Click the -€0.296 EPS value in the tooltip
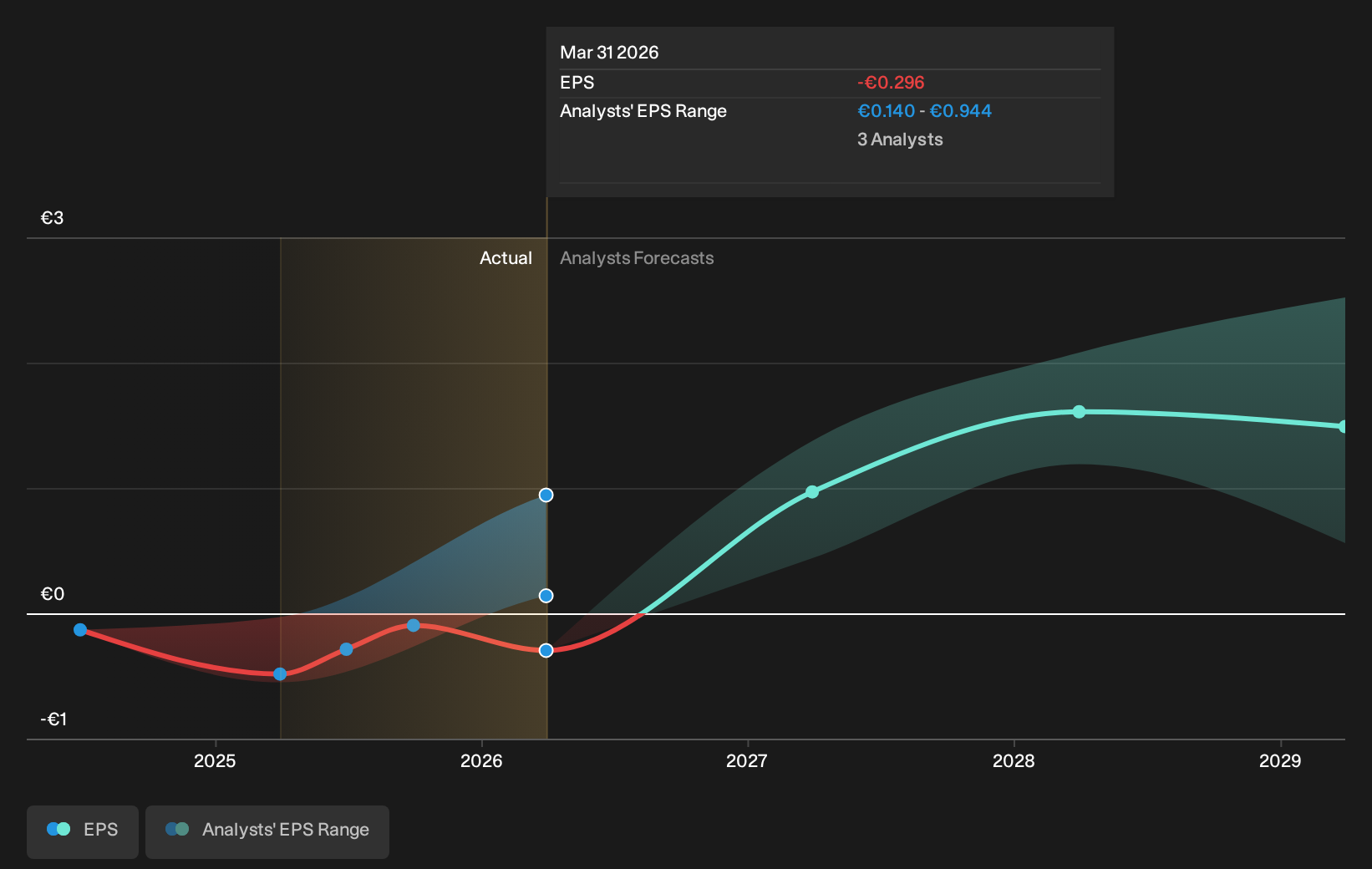Image resolution: width=1372 pixels, height=869 pixels. tap(891, 83)
